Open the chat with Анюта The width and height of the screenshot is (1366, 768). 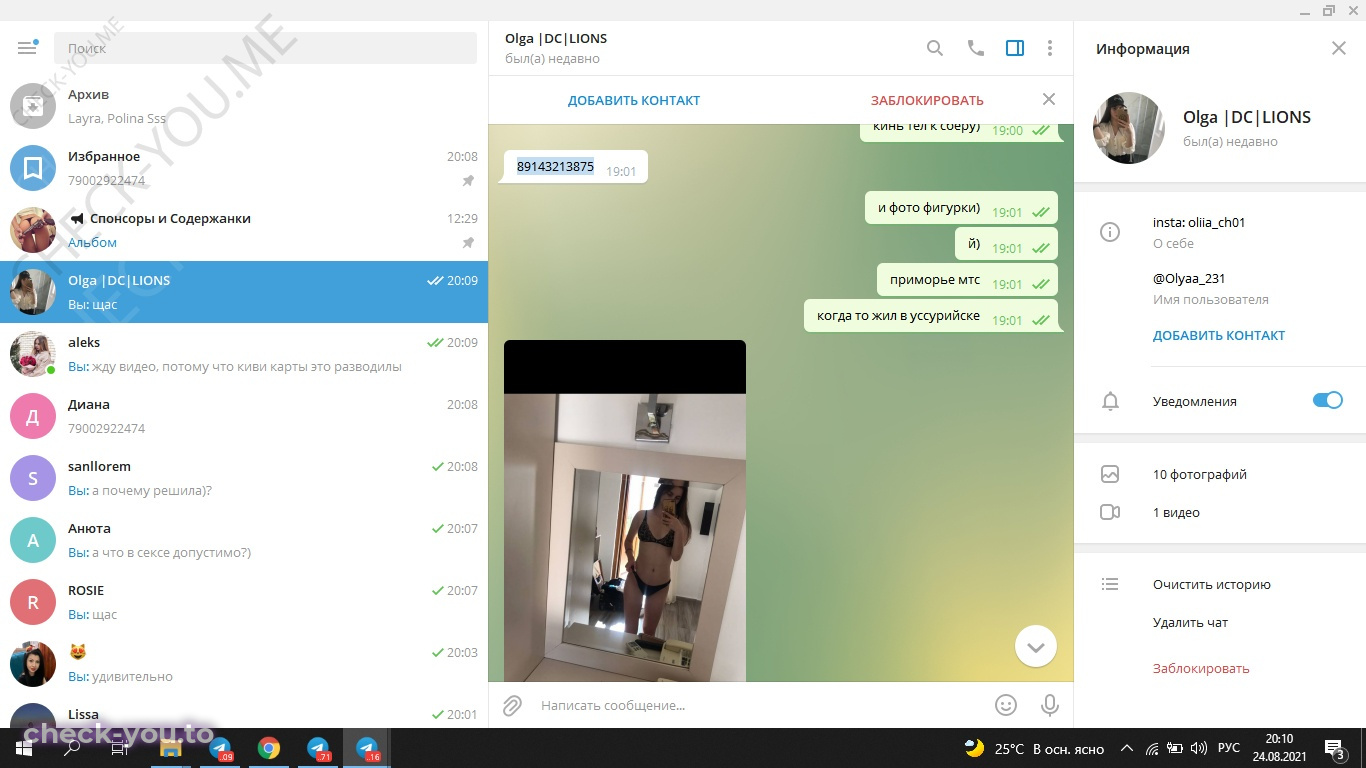[244, 540]
